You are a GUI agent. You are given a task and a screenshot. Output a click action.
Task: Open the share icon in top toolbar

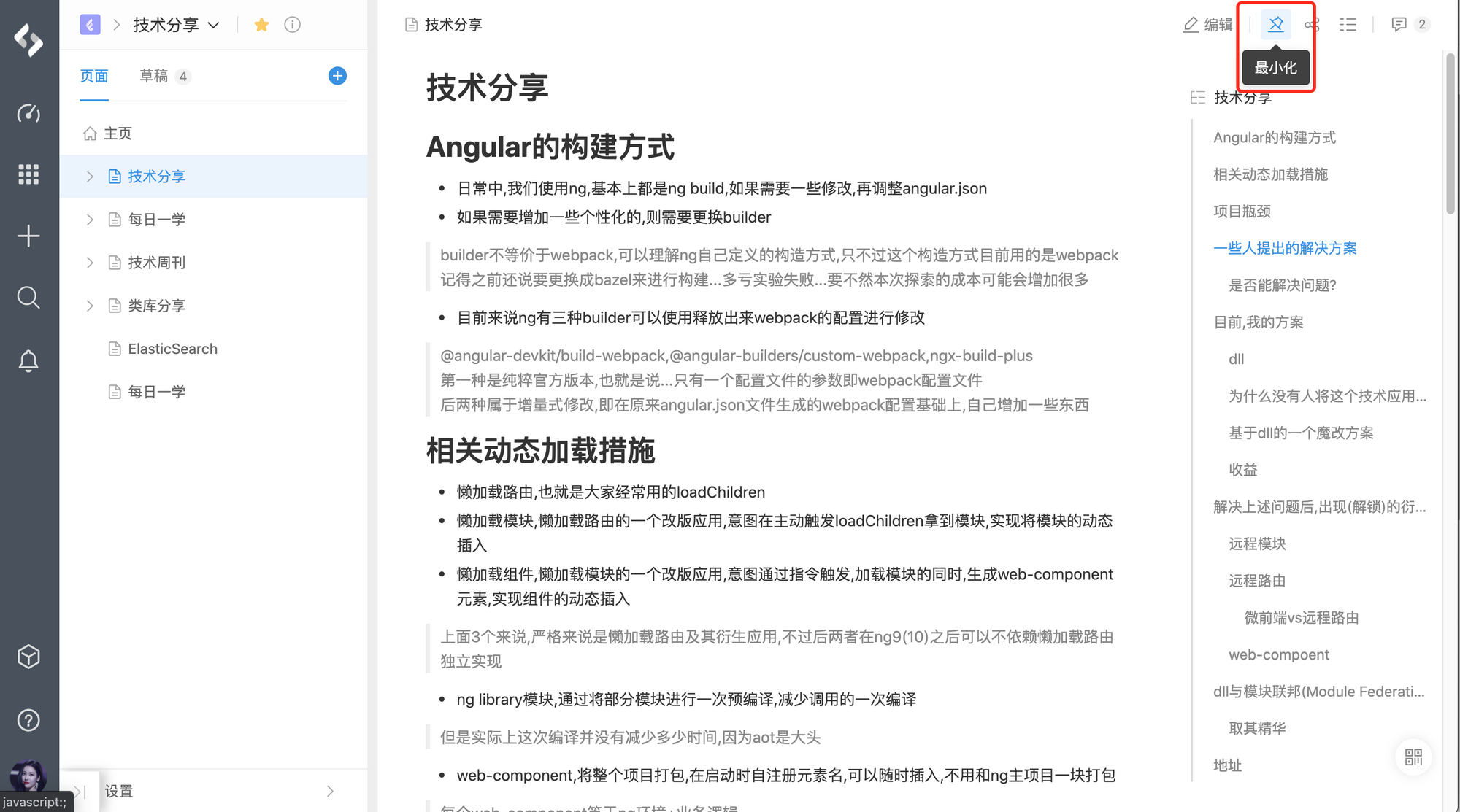pyautogui.click(x=1312, y=25)
